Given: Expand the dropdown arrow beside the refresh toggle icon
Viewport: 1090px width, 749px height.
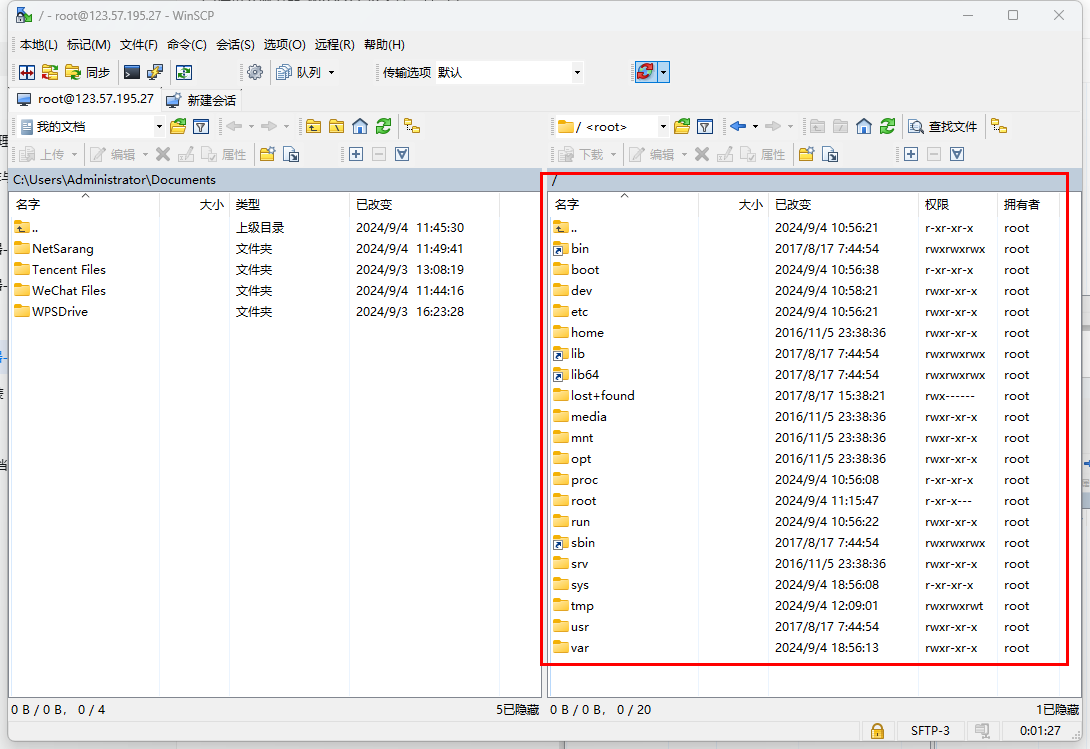Looking at the screenshot, I should click(663, 72).
